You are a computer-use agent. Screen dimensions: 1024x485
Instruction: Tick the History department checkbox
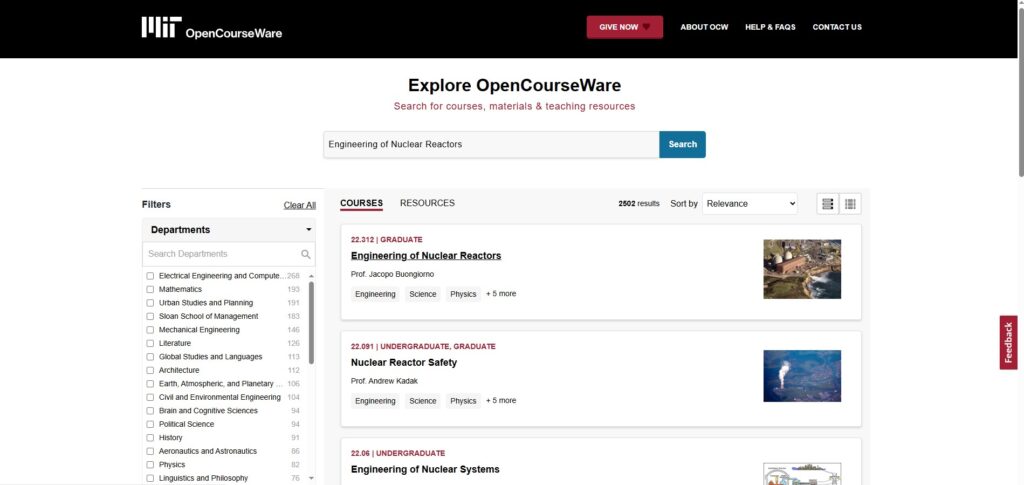point(150,438)
